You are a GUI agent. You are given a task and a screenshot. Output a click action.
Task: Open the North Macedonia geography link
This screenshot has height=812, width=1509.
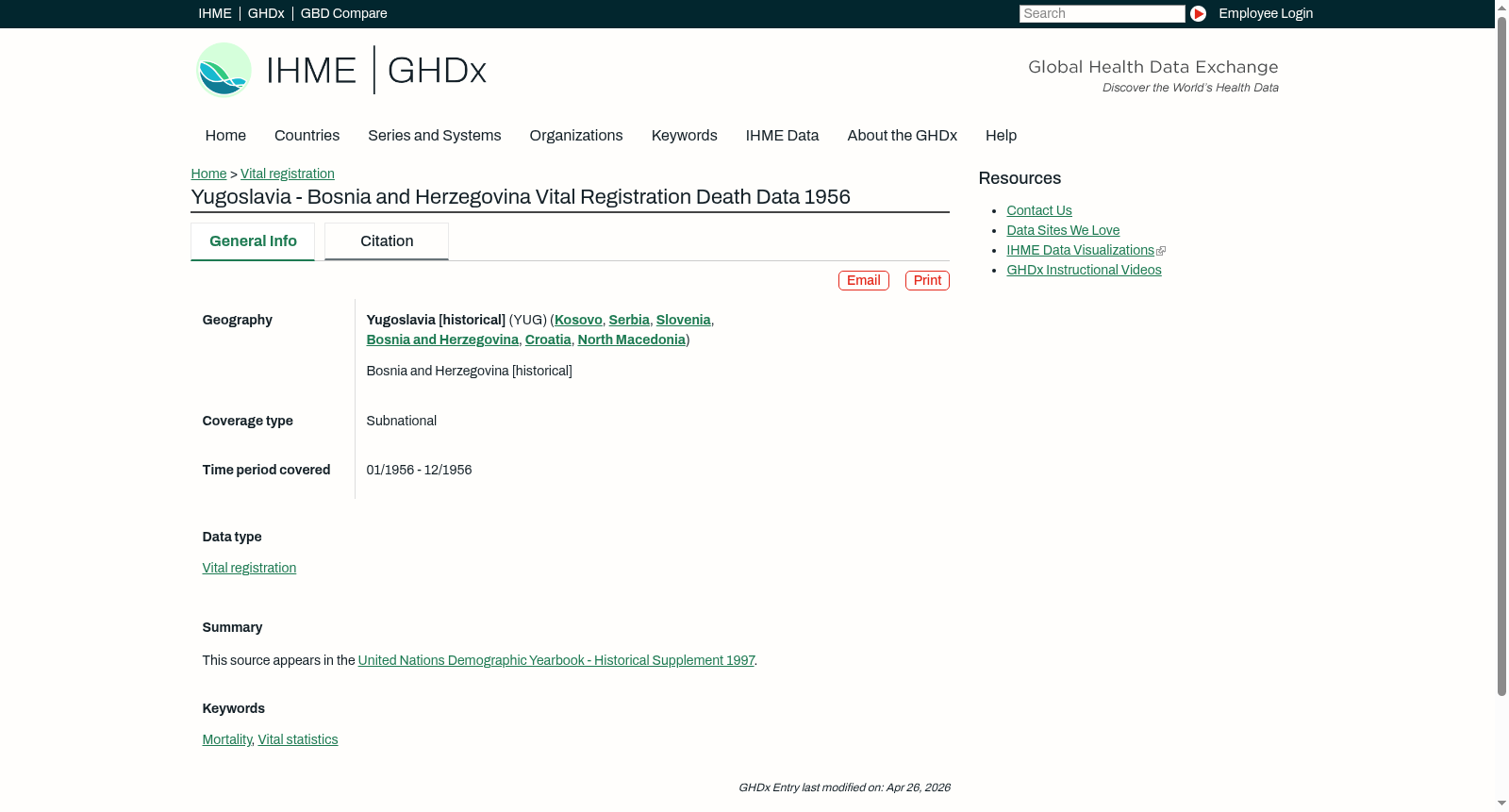click(x=631, y=340)
